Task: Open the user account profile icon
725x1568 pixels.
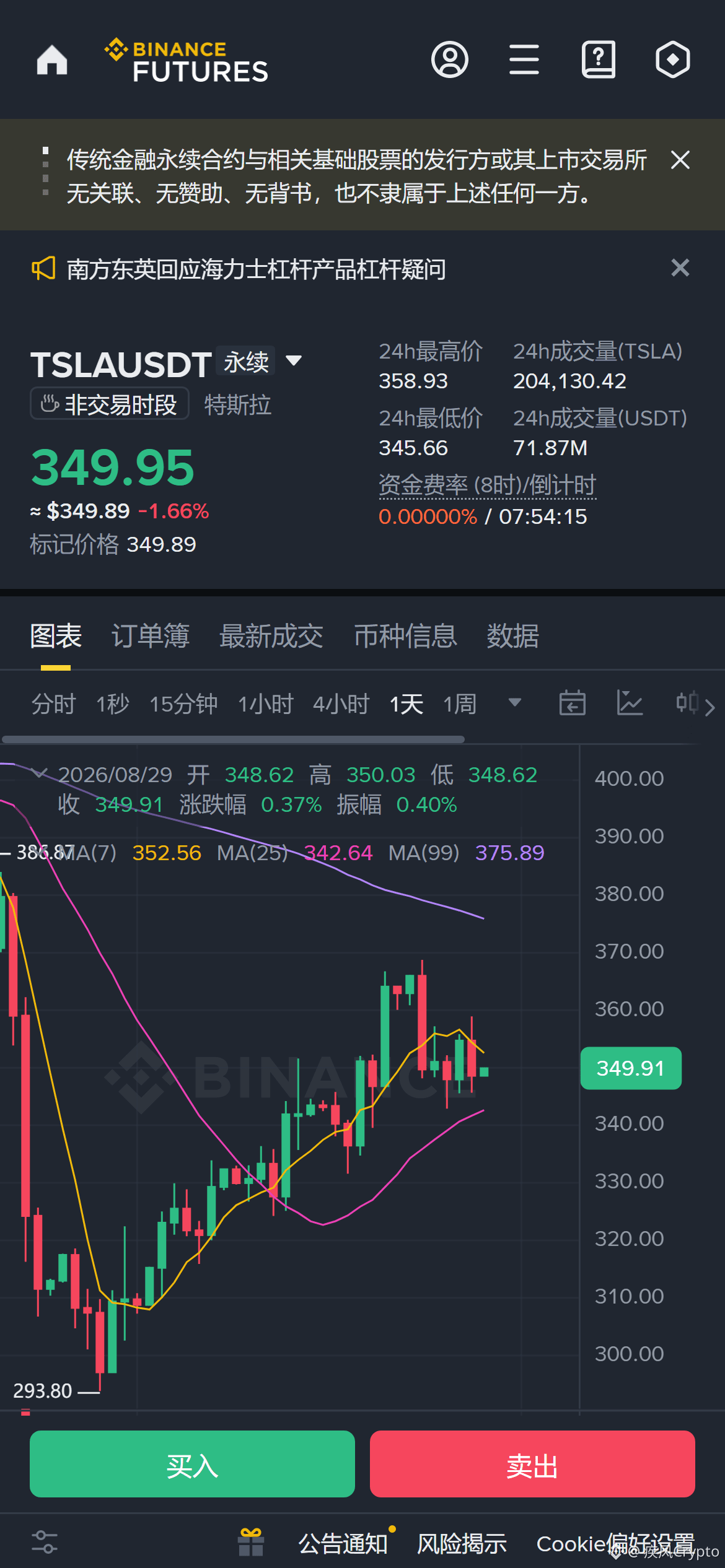Action: (x=450, y=60)
